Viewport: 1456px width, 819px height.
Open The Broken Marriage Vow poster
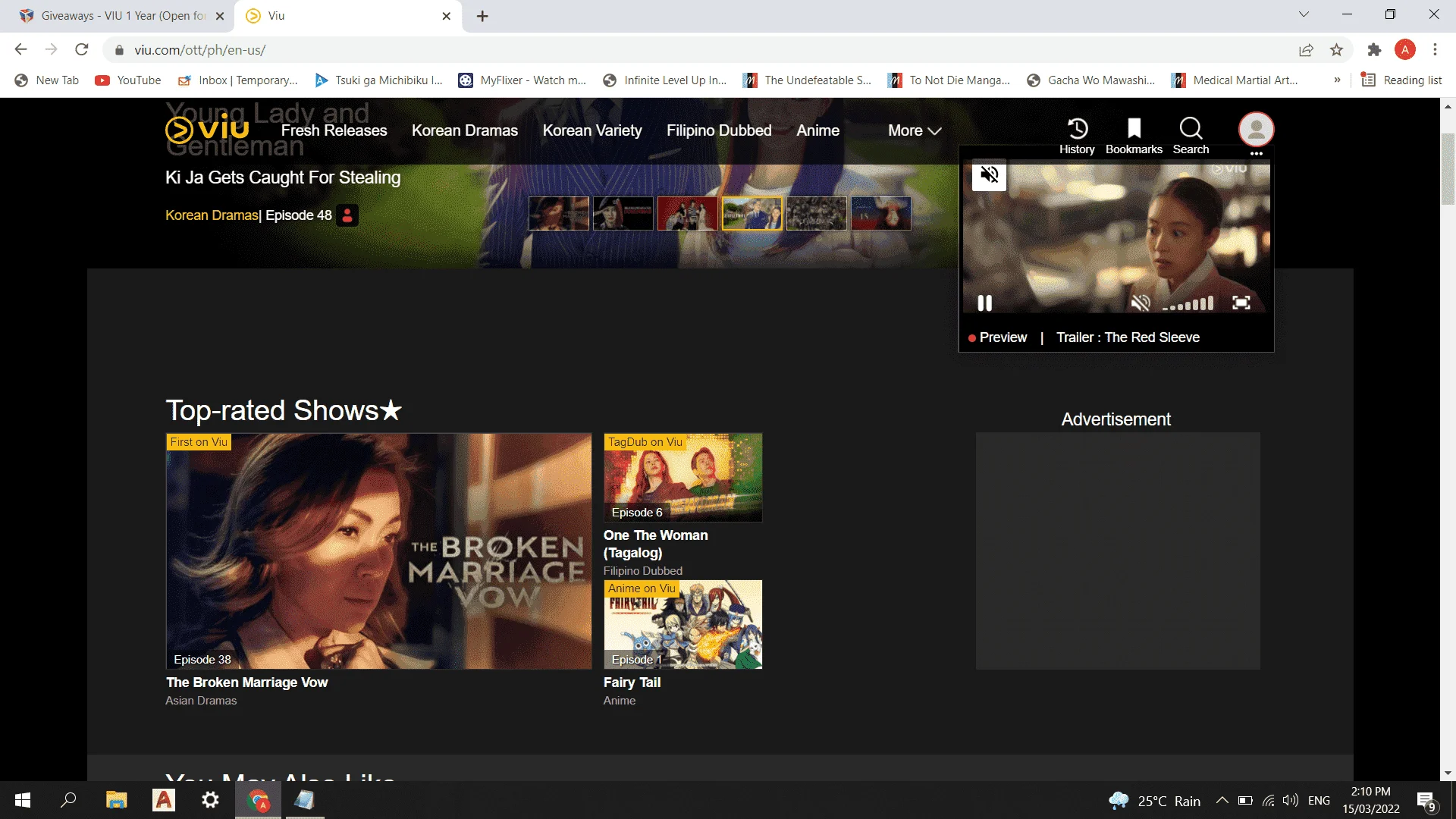point(378,551)
